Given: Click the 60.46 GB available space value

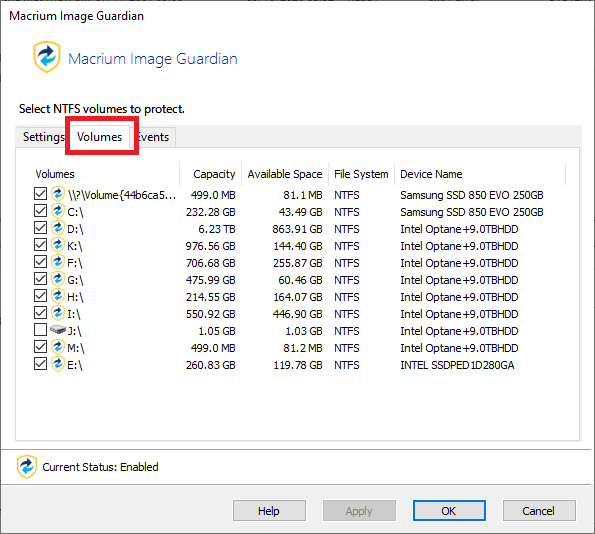Looking at the screenshot, I should click(x=300, y=280).
